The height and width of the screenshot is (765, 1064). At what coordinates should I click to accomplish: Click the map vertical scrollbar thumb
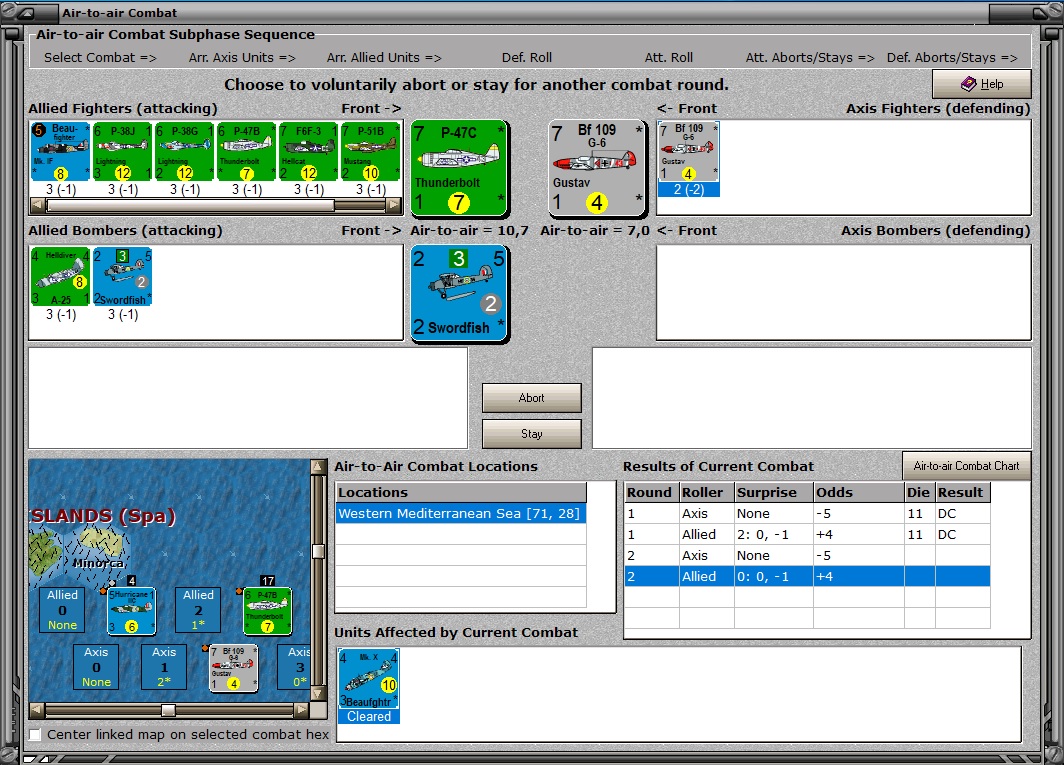(x=318, y=551)
